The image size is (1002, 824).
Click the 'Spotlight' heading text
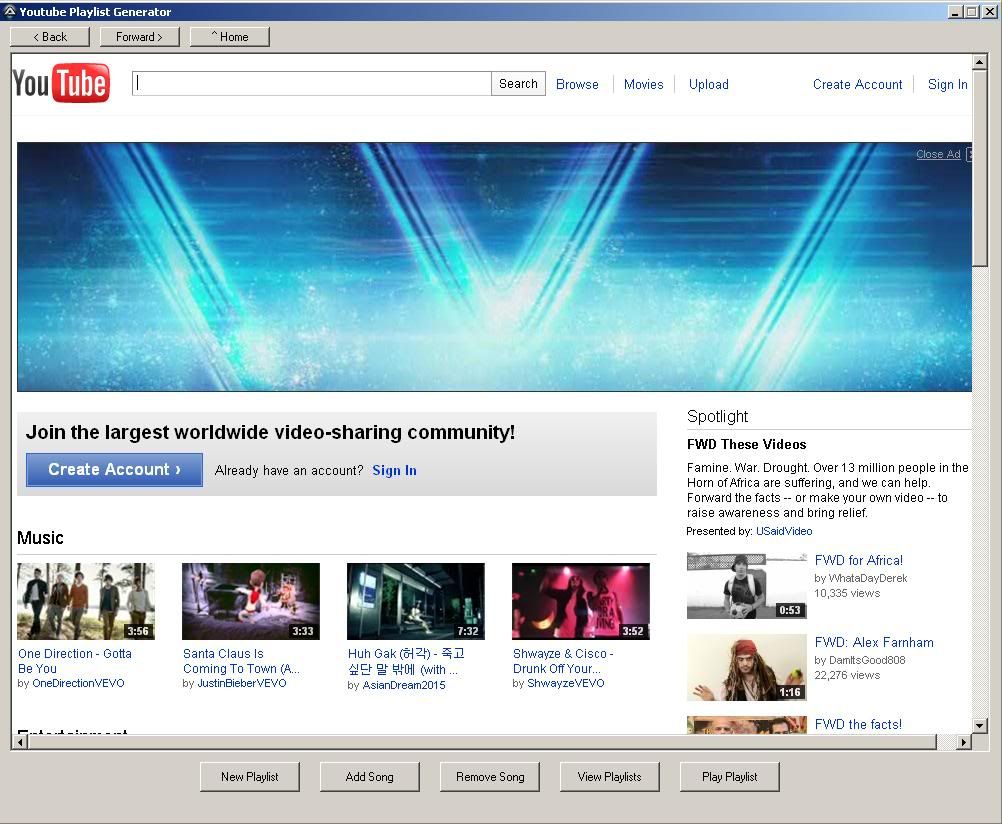pos(717,417)
